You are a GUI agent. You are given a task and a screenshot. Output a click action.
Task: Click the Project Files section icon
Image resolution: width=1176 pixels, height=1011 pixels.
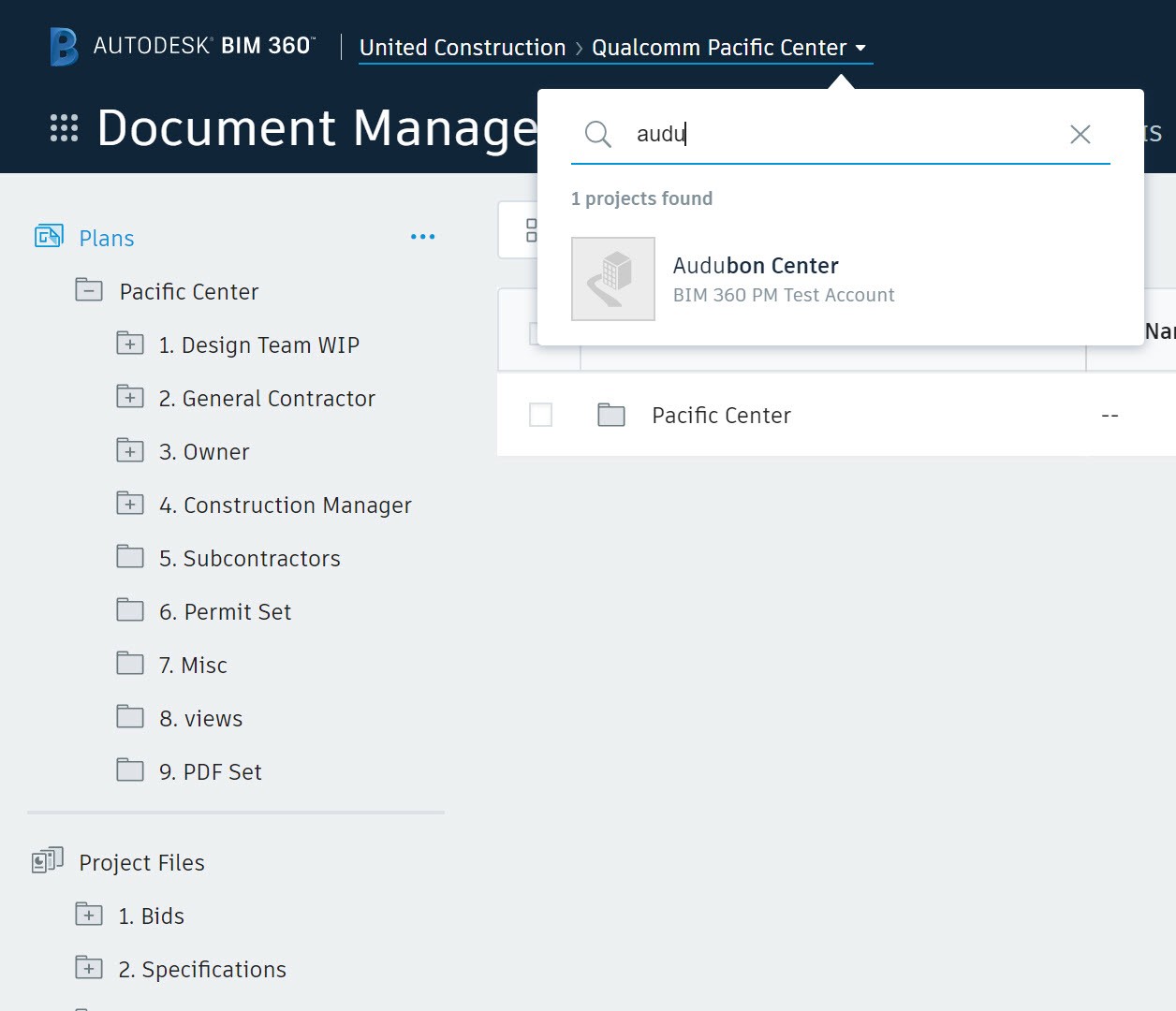[48, 860]
